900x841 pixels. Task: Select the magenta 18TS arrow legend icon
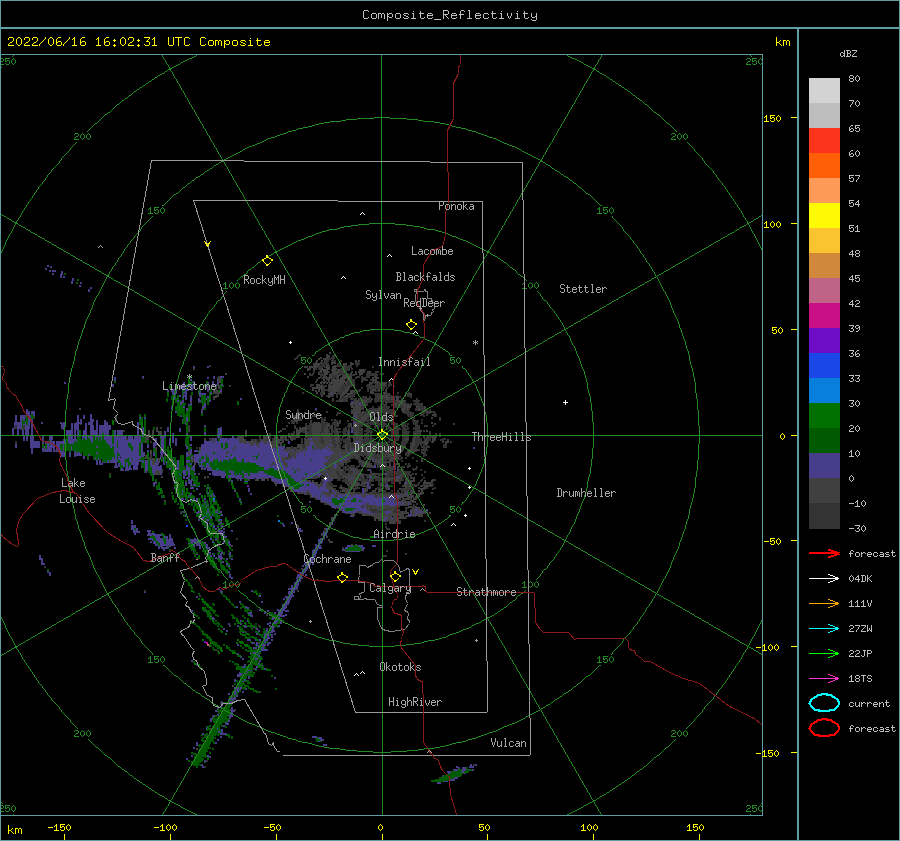824,679
